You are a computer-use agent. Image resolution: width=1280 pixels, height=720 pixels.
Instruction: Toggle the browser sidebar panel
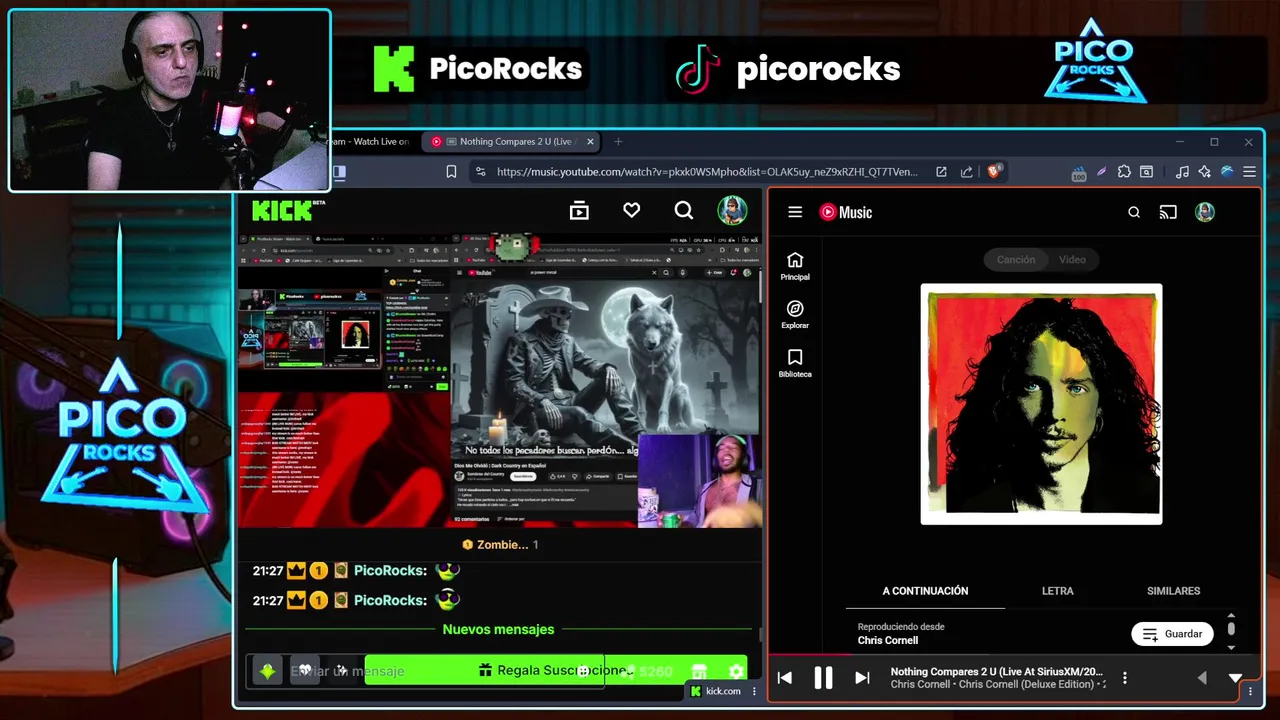click(x=339, y=172)
